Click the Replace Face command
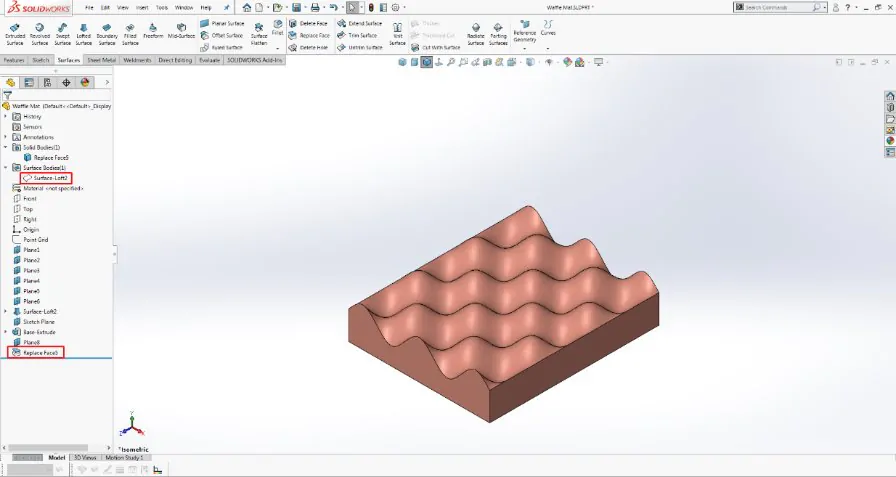 click(309, 35)
